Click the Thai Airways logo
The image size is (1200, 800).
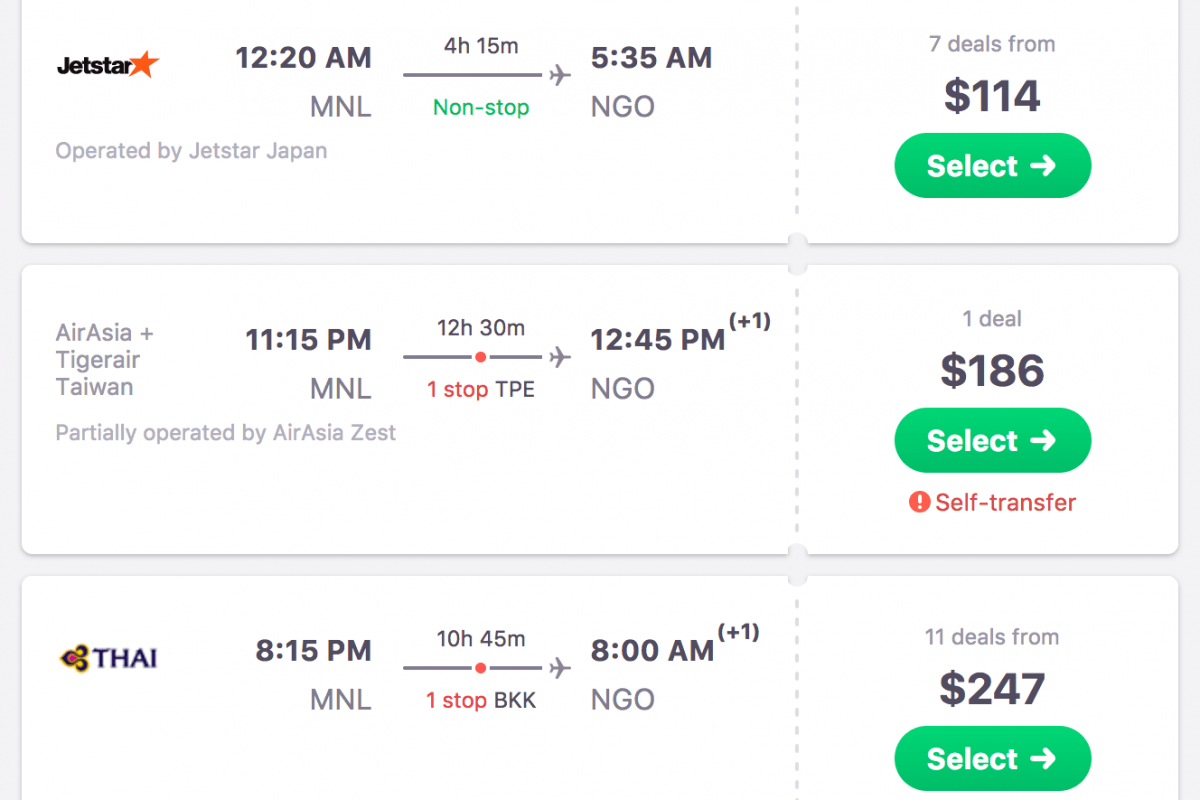click(108, 658)
